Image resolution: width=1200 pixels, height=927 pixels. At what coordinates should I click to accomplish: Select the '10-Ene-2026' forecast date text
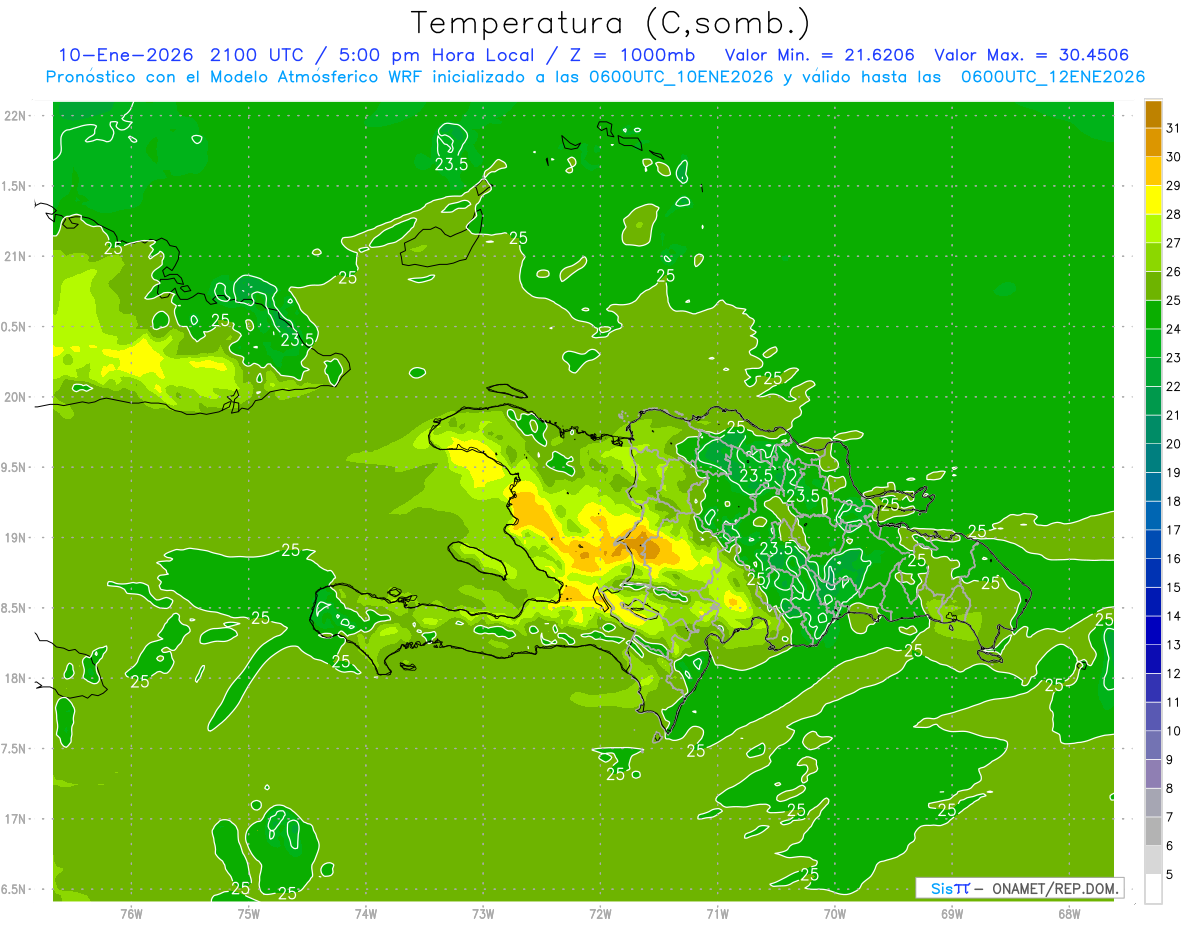point(125,55)
